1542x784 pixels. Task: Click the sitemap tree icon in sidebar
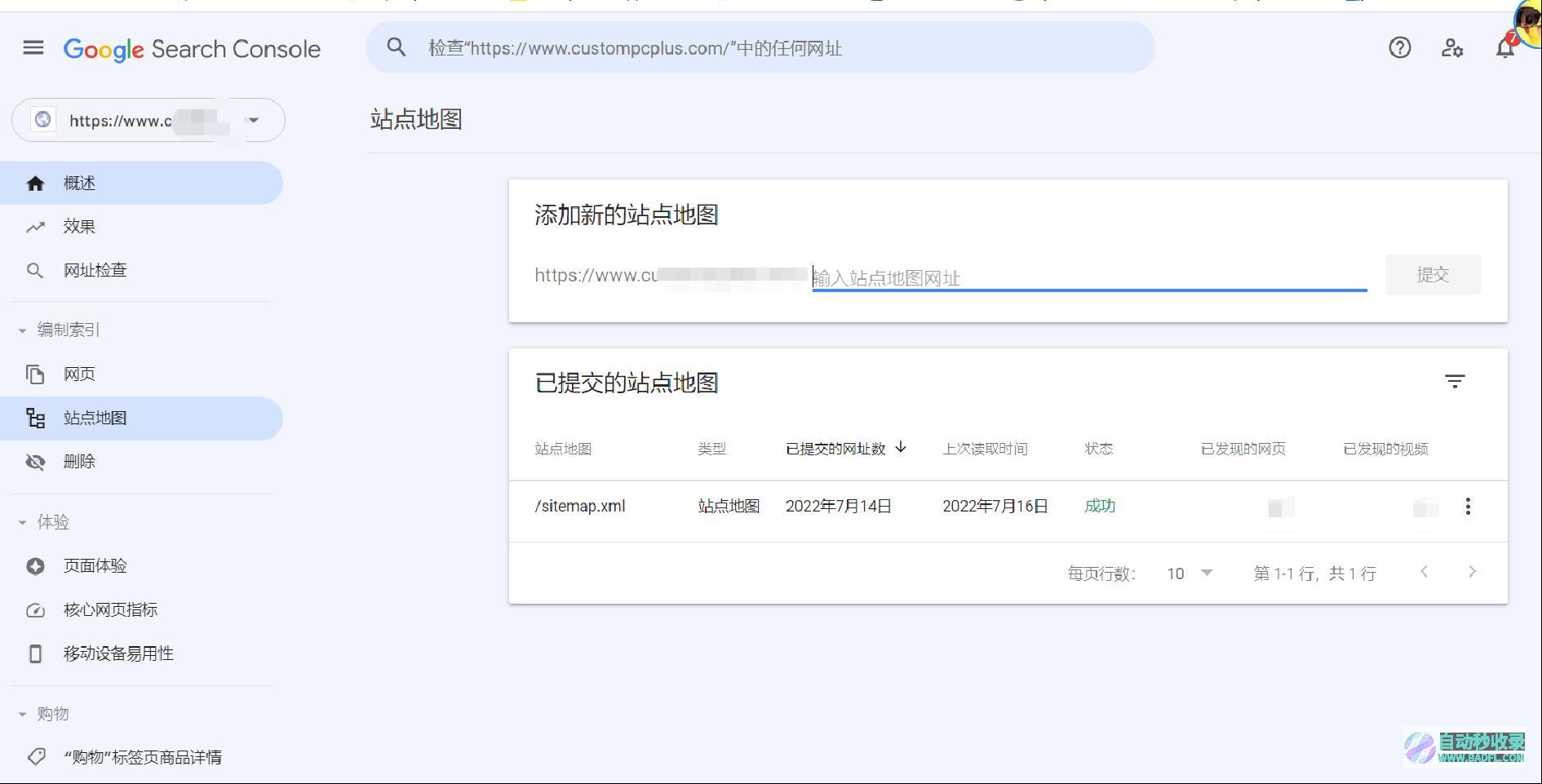(x=35, y=419)
